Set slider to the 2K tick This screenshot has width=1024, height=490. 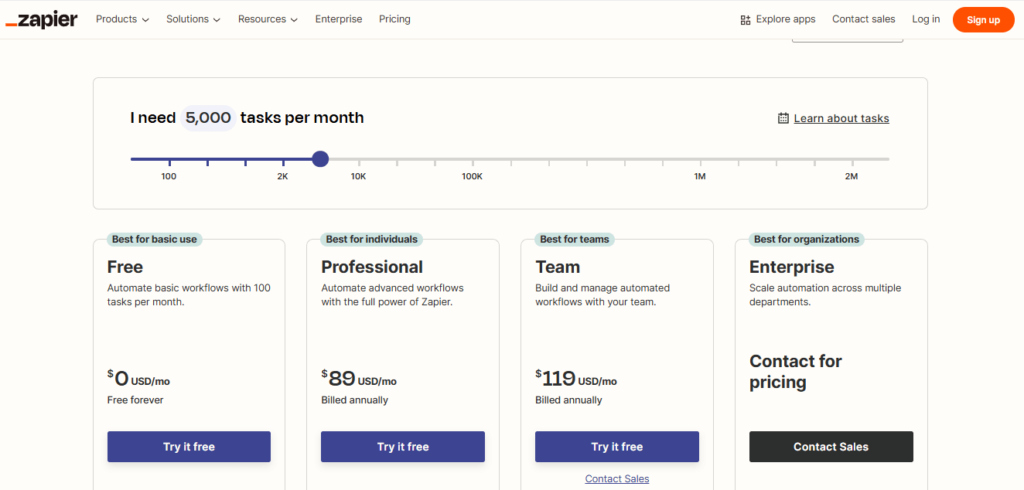[x=283, y=161]
